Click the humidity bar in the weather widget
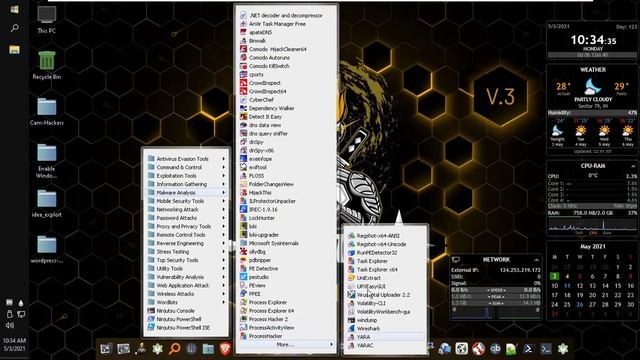This screenshot has height=360, width=640. (x=593, y=113)
